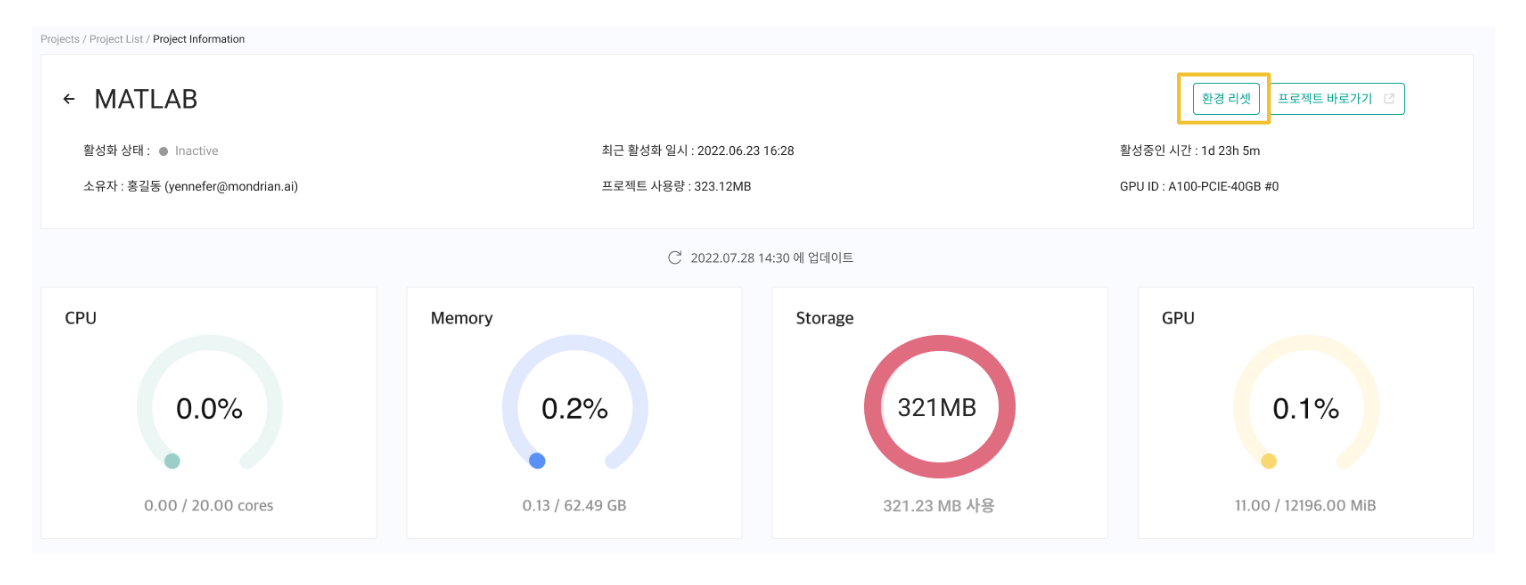
Task: Click the refresh icon next to update time
Action: point(674,258)
